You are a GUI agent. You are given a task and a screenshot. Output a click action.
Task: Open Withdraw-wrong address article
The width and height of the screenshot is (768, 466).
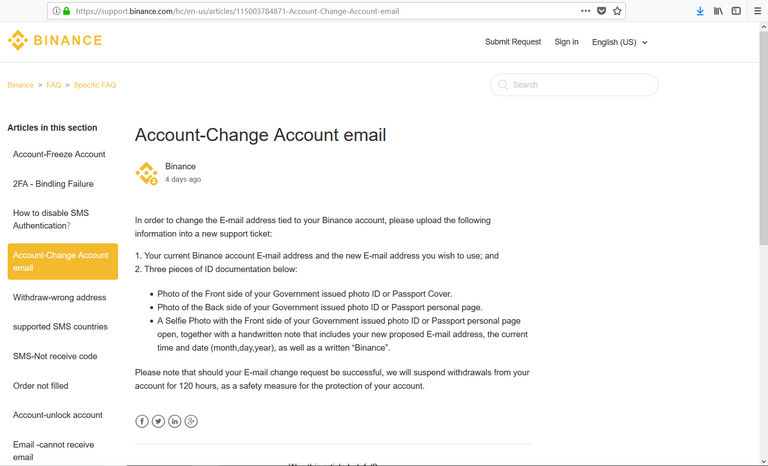pos(59,297)
